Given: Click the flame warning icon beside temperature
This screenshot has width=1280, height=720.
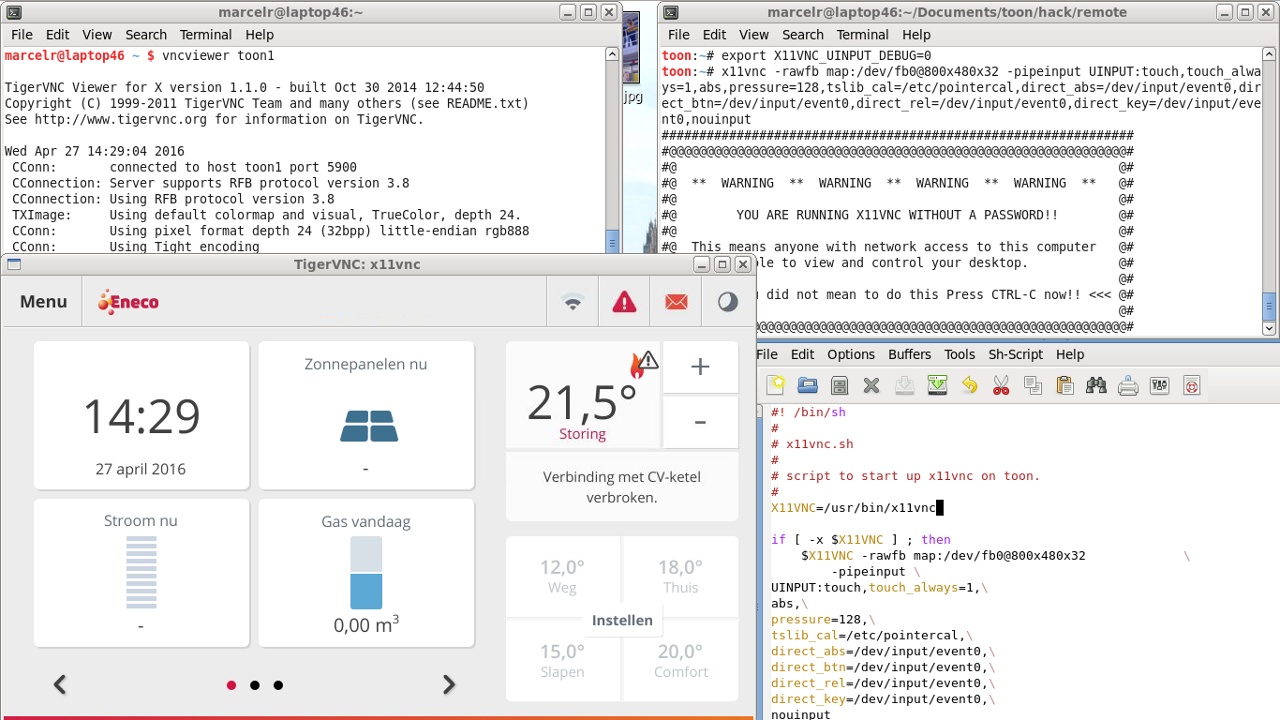Looking at the screenshot, I should [643, 364].
